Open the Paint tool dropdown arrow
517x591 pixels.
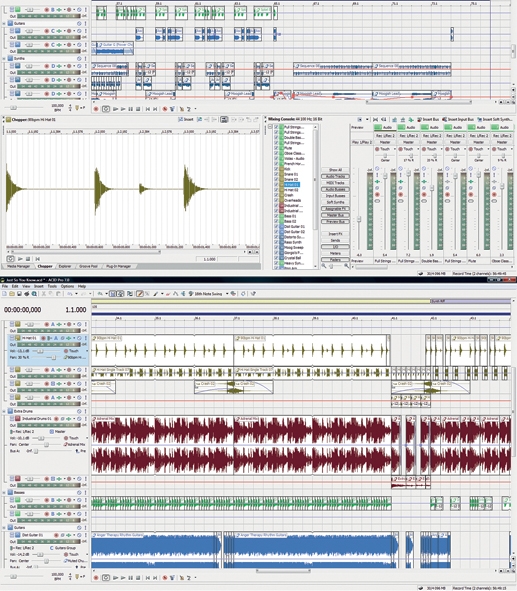pyautogui.click(x=162, y=294)
